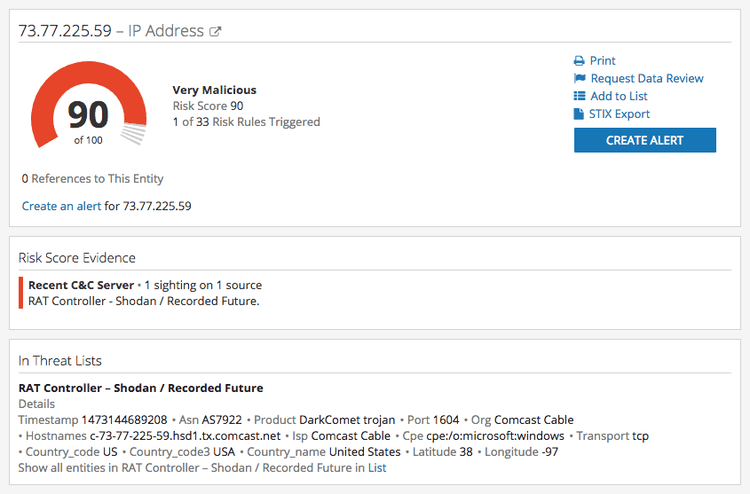Viewport: 750px width, 494px height.
Task: Open the external link icon beside IP Address
Action: pyautogui.click(x=215, y=32)
